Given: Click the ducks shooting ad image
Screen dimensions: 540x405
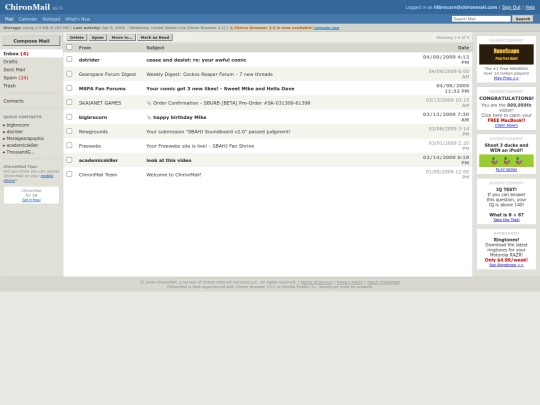Looking at the screenshot, I should pyautogui.click(x=506, y=161).
